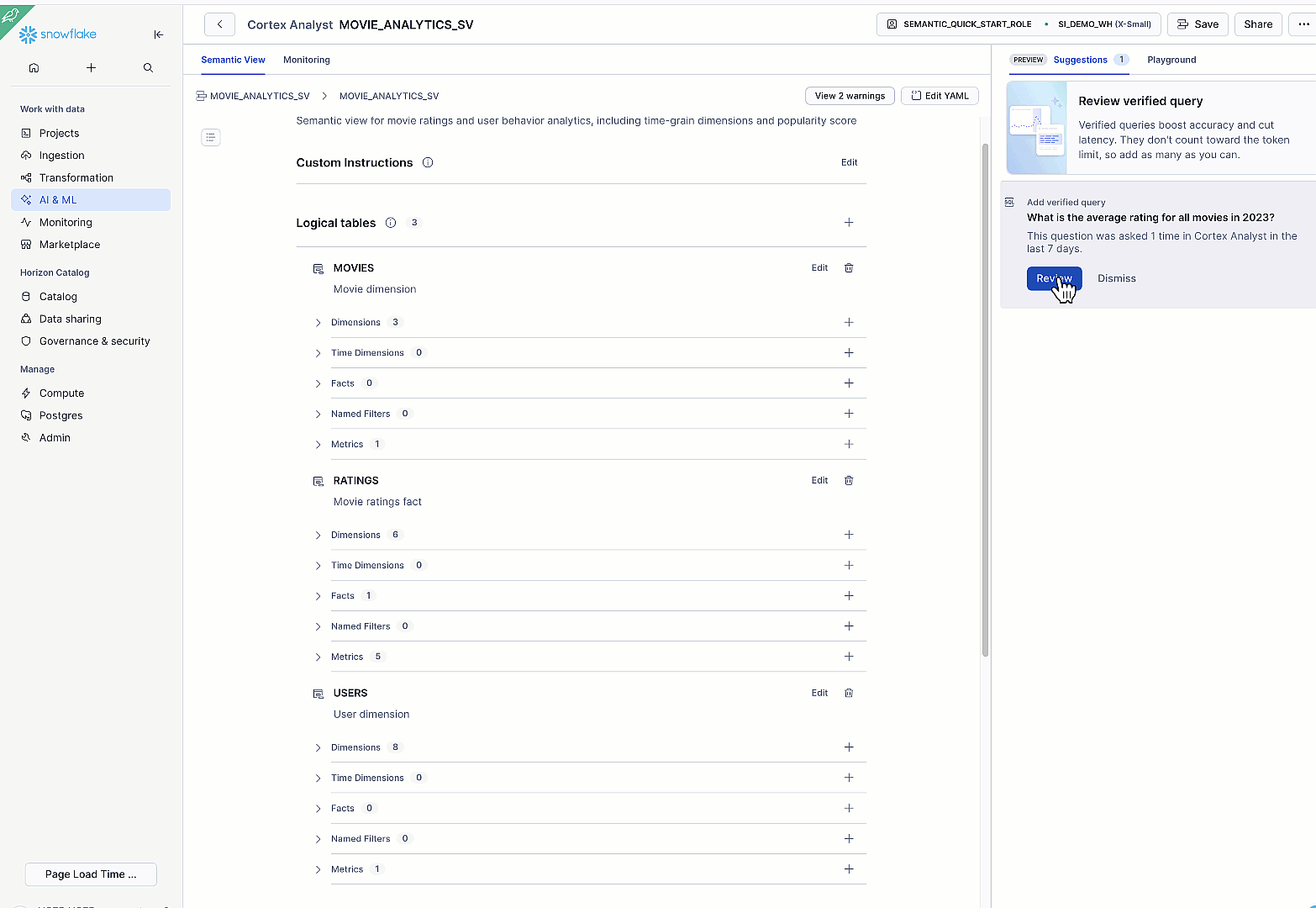Add a new logical table

click(x=849, y=223)
